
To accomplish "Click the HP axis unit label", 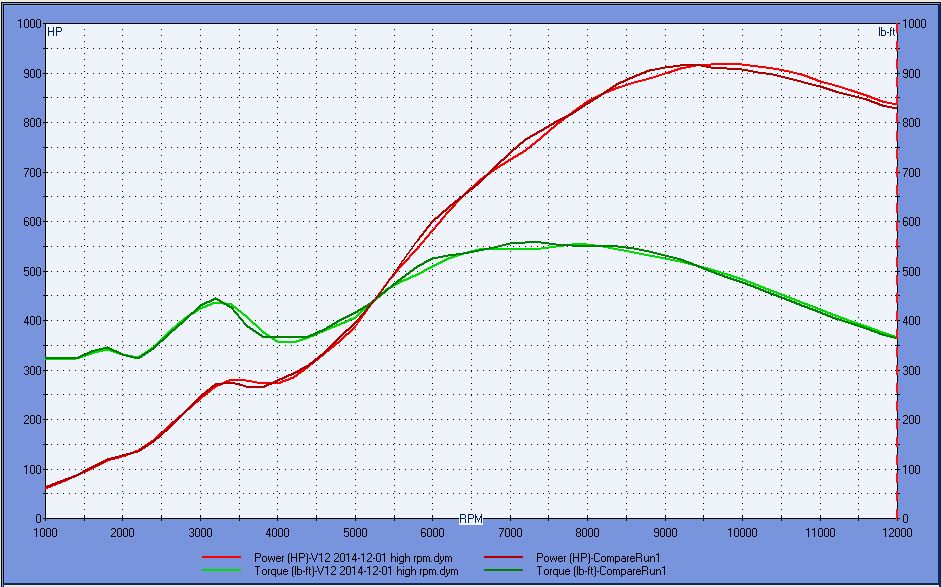I will coord(55,32).
